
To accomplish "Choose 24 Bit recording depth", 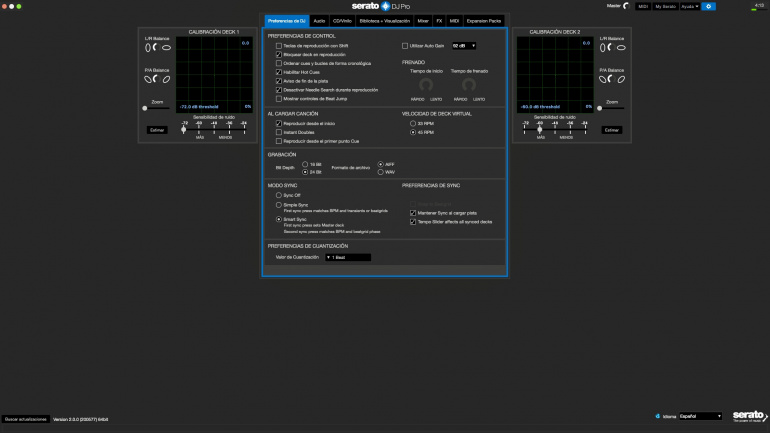I will [305, 172].
